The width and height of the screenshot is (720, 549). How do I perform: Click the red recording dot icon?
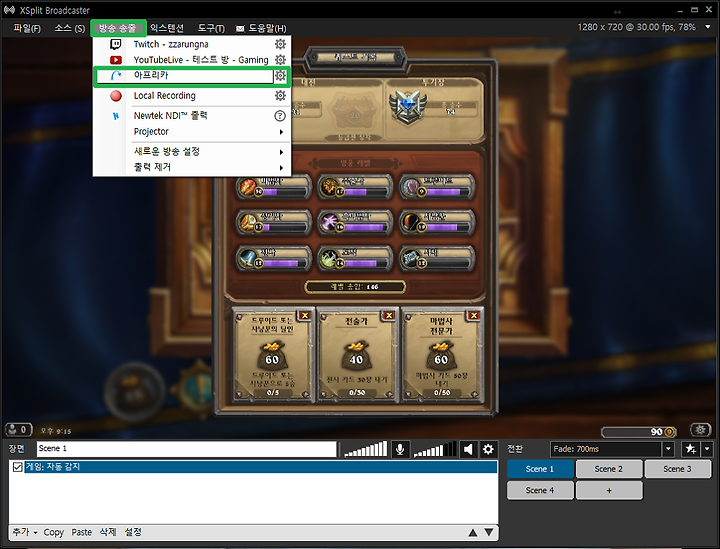pos(116,95)
